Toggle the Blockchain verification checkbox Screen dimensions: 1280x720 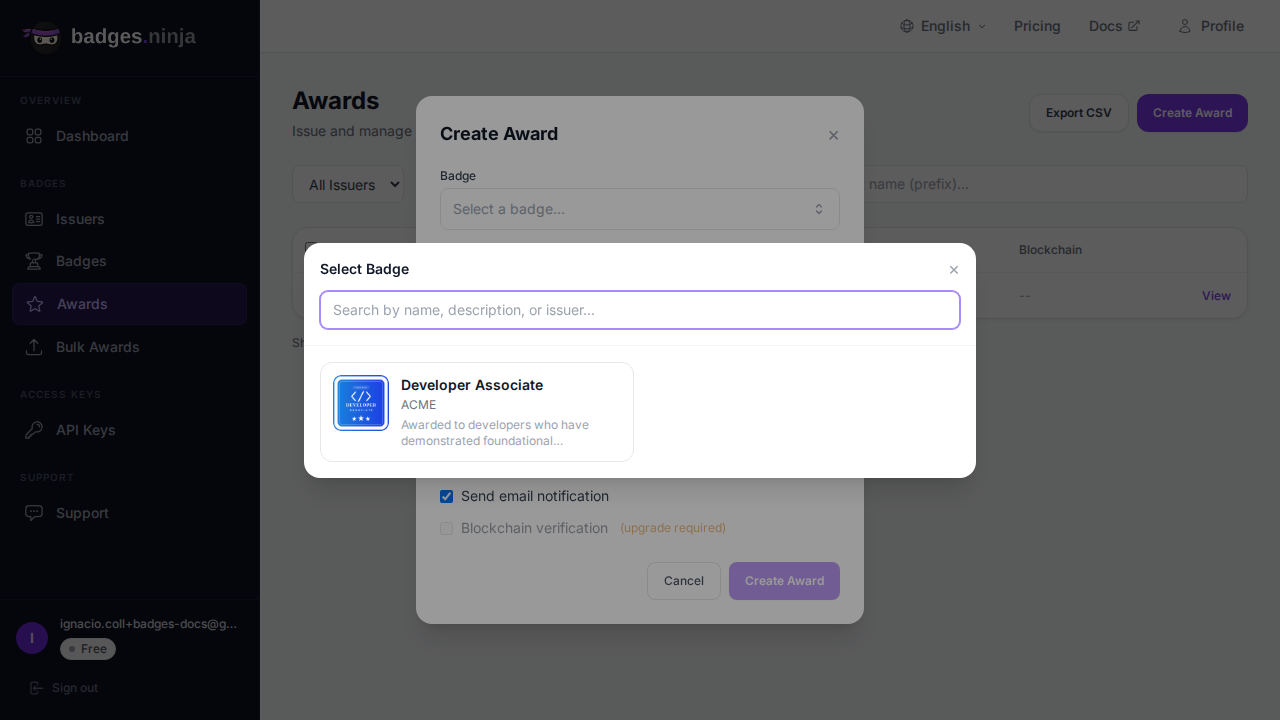coord(447,528)
